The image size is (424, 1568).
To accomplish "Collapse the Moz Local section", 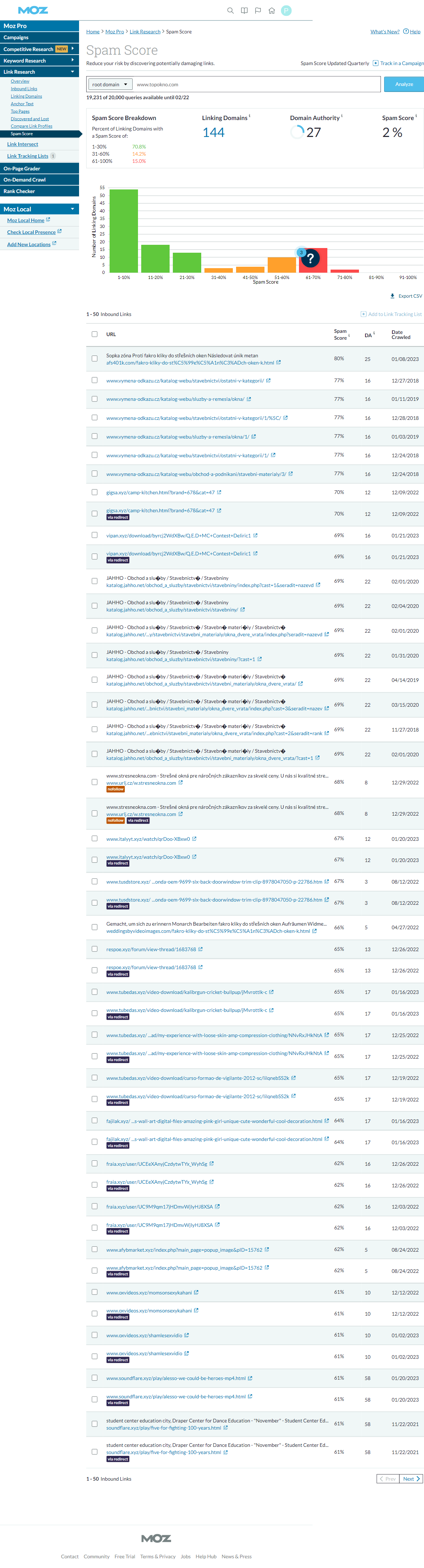I will 72,209.
